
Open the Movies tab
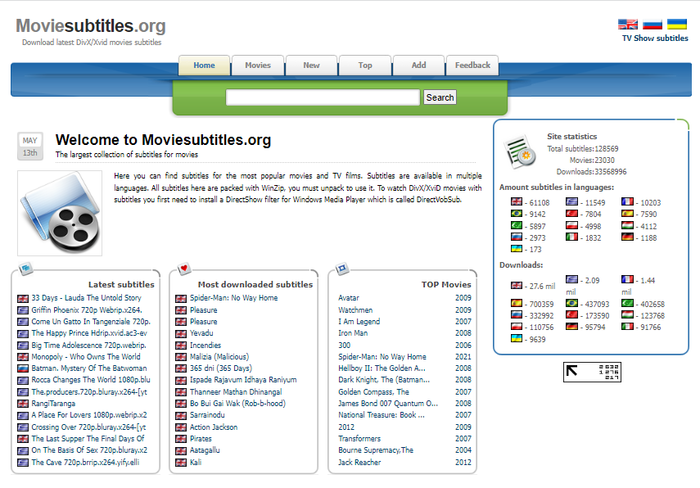258,65
